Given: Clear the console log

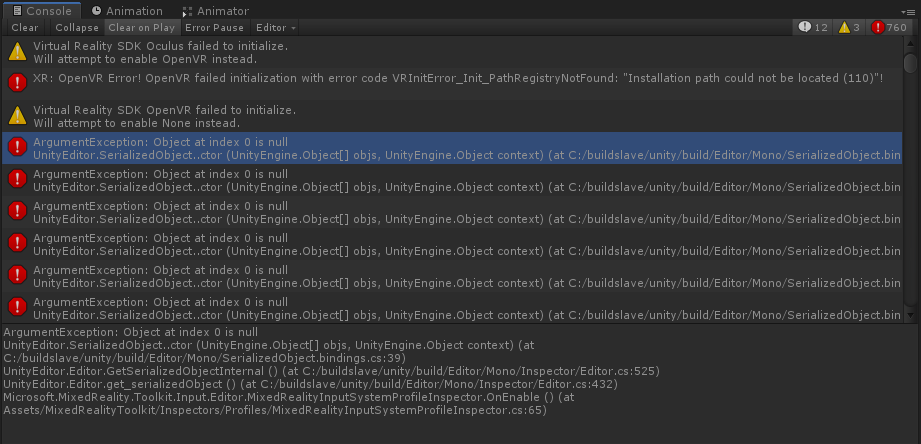Looking at the screenshot, I should click(x=25, y=28).
